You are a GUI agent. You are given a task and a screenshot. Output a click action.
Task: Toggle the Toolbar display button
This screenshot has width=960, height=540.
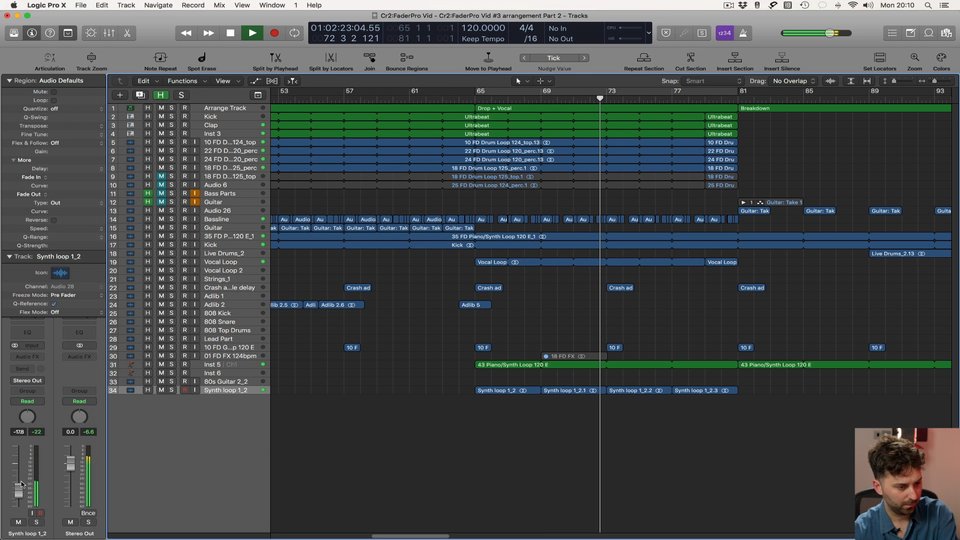coord(68,33)
